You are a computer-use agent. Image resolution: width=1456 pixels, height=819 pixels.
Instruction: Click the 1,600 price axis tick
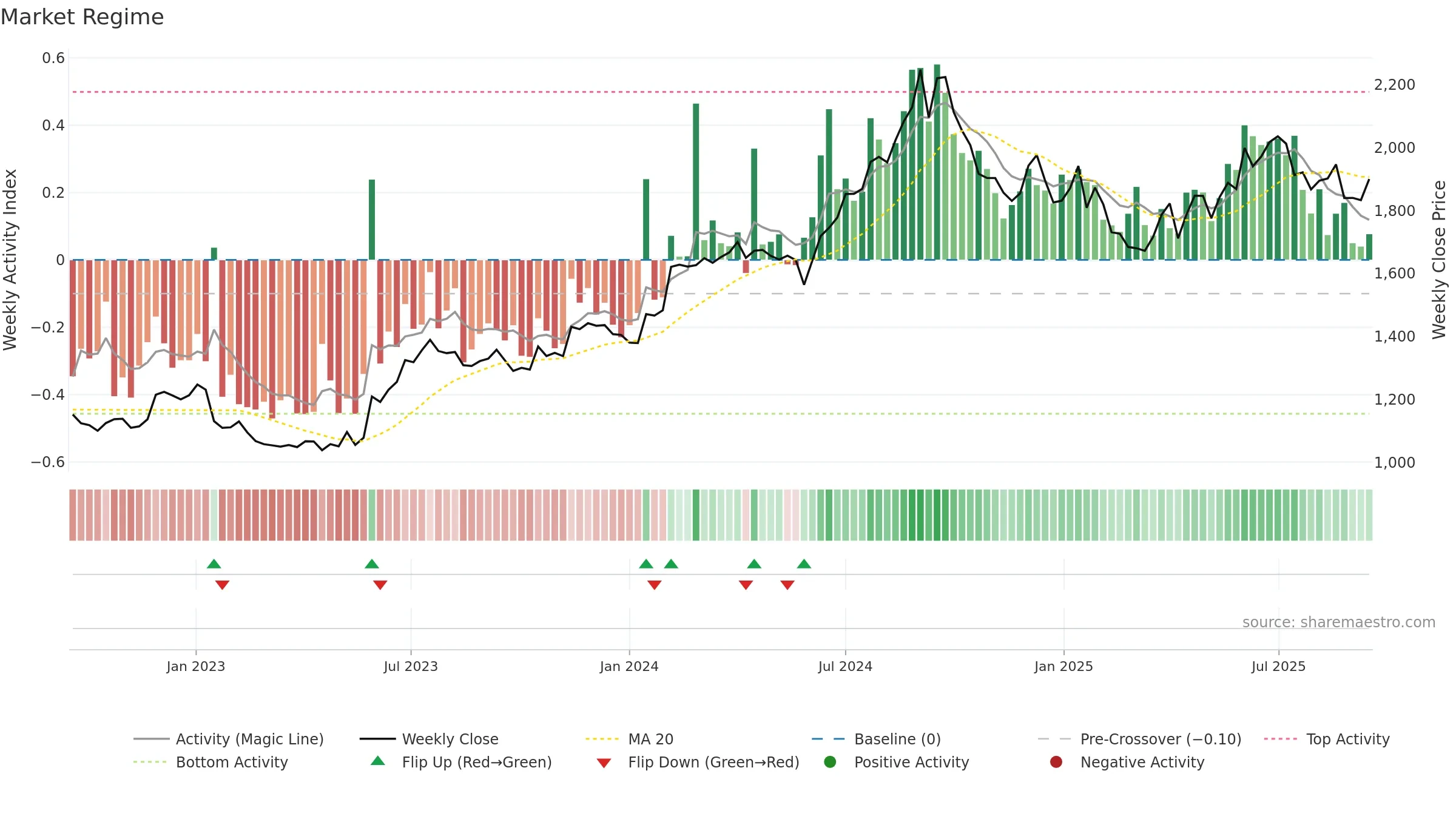click(x=1395, y=274)
